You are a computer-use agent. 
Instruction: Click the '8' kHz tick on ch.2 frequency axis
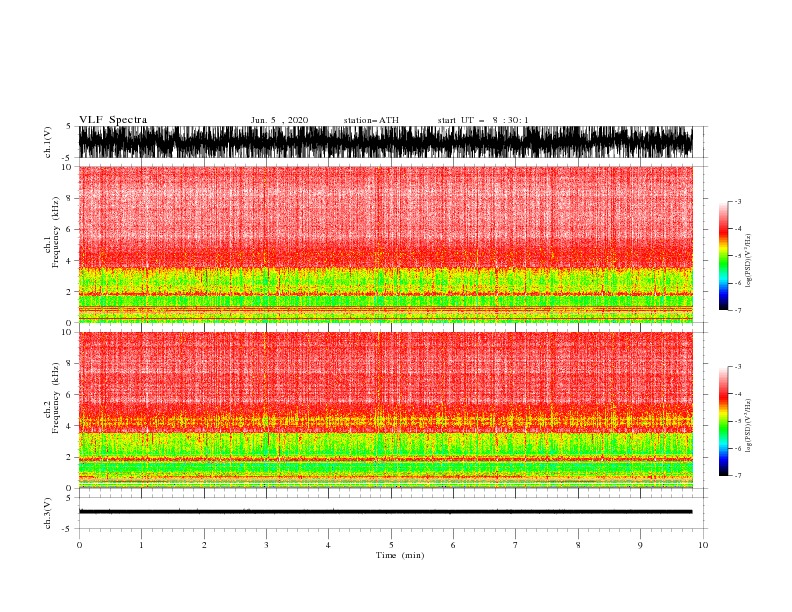tap(69, 364)
